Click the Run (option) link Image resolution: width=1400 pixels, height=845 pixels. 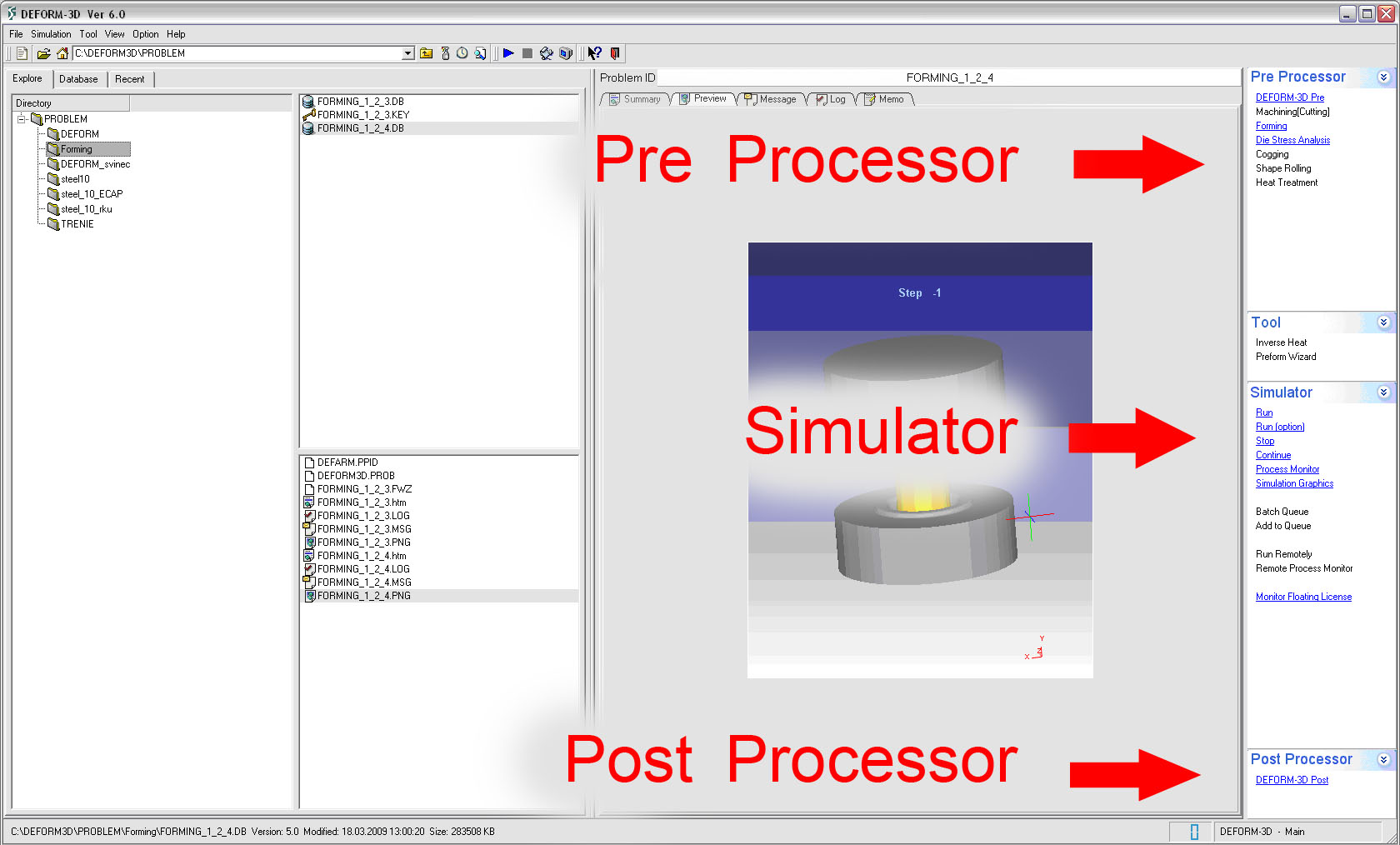click(1280, 427)
